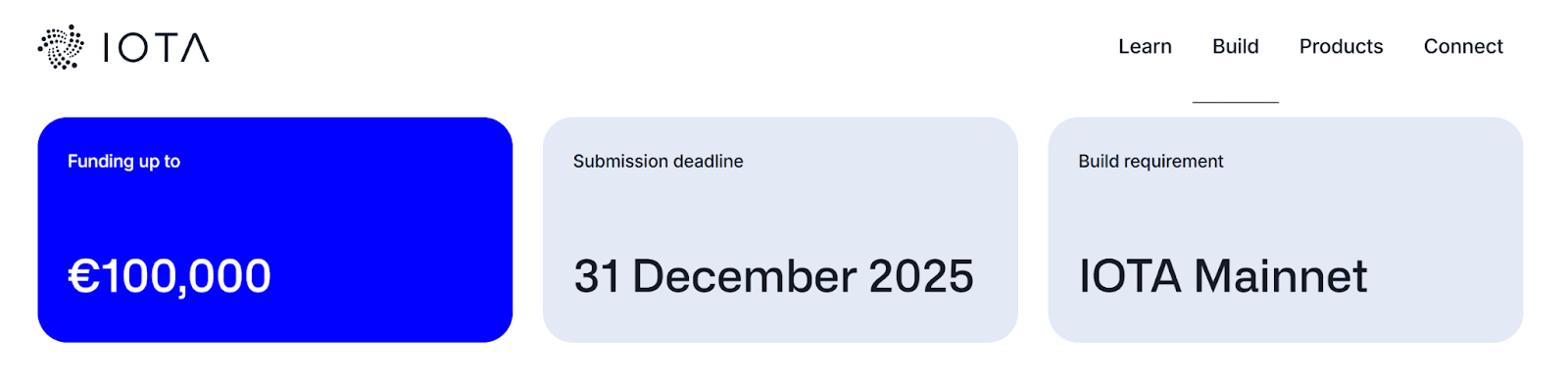This screenshot has width=1568, height=384.
Task: Click the 'Funding up to' label
Action: point(124,162)
